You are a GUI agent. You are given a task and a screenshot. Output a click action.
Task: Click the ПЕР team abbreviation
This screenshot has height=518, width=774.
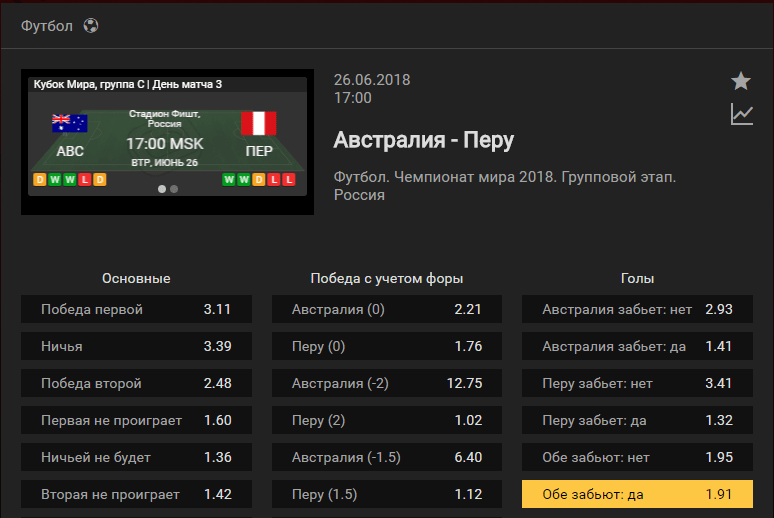click(259, 151)
